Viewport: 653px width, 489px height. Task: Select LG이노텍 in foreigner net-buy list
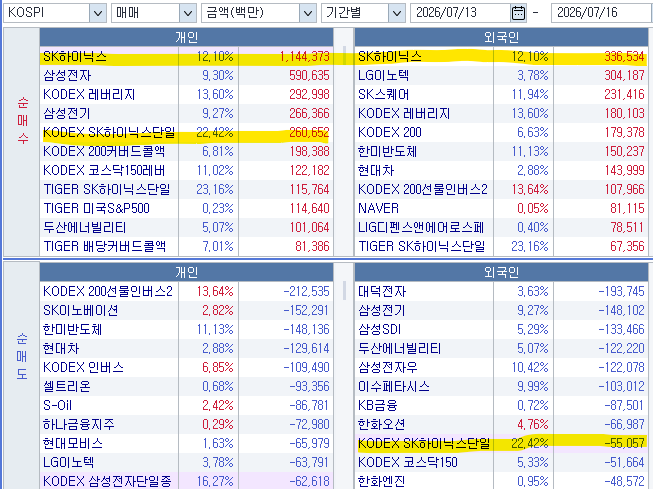click(x=384, y=75)
